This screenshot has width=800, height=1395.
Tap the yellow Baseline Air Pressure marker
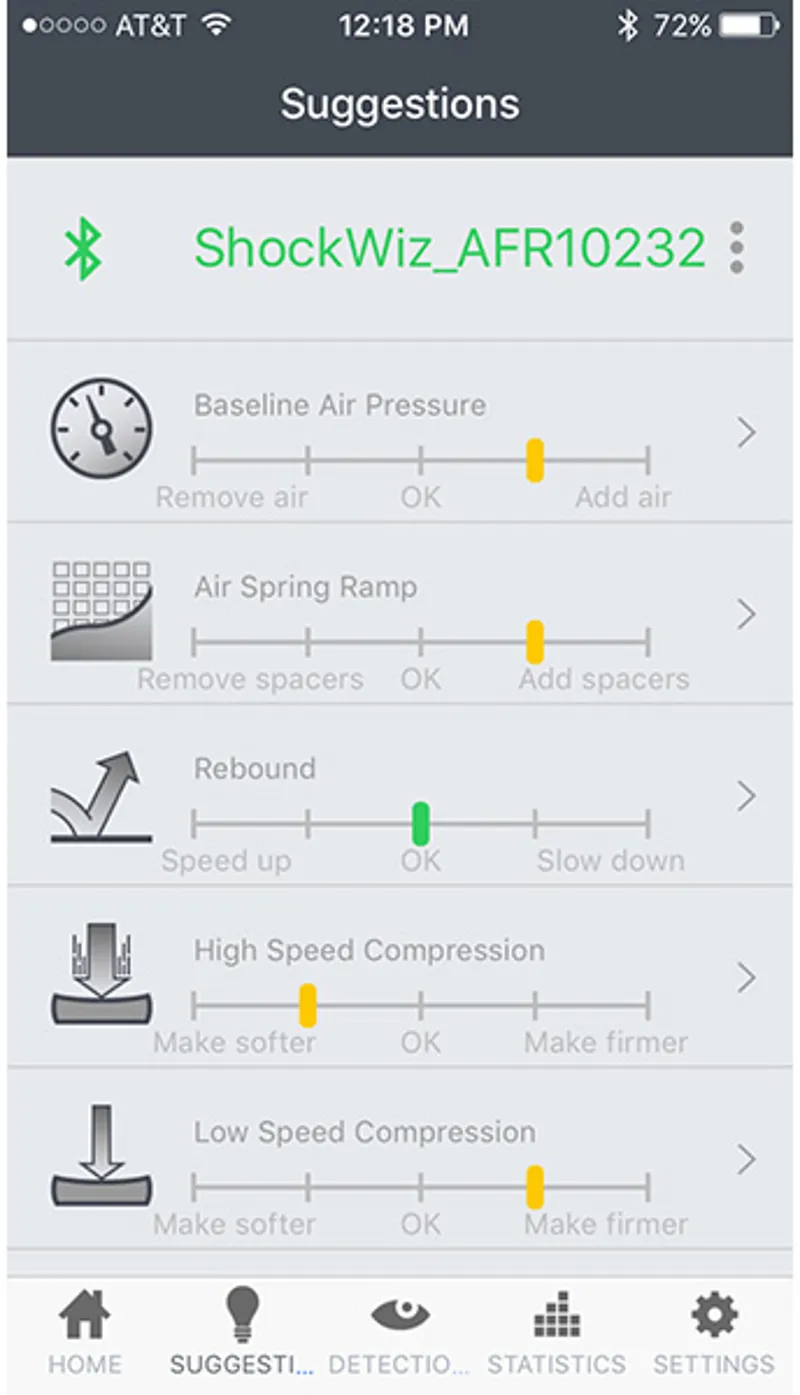pyautogui.click(x=535, y=460)
